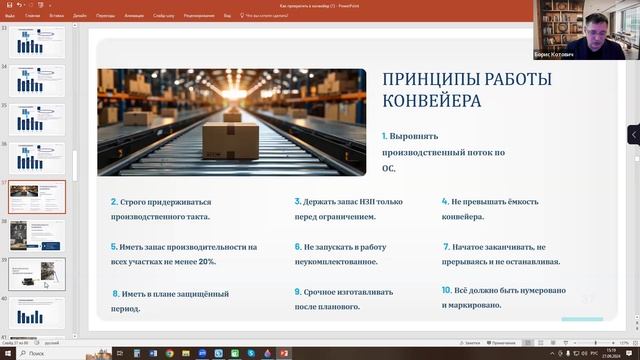Click the zoom percentage value
Image resolution: width=640 pixels, height=360 pixels.
[x=624, y=343]
